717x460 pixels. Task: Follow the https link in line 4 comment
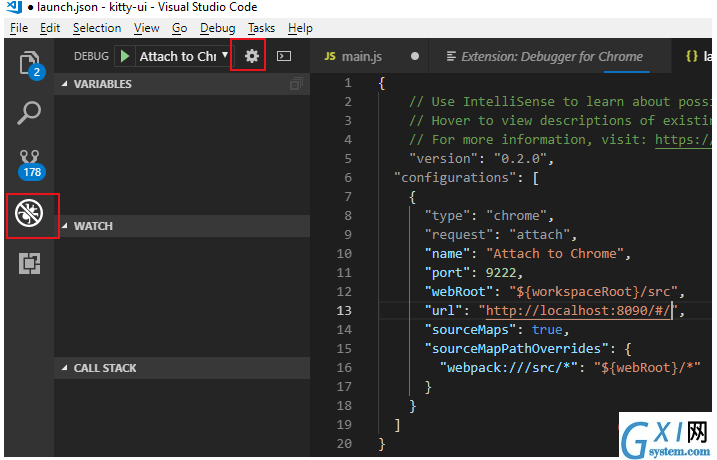click(683, 139)
